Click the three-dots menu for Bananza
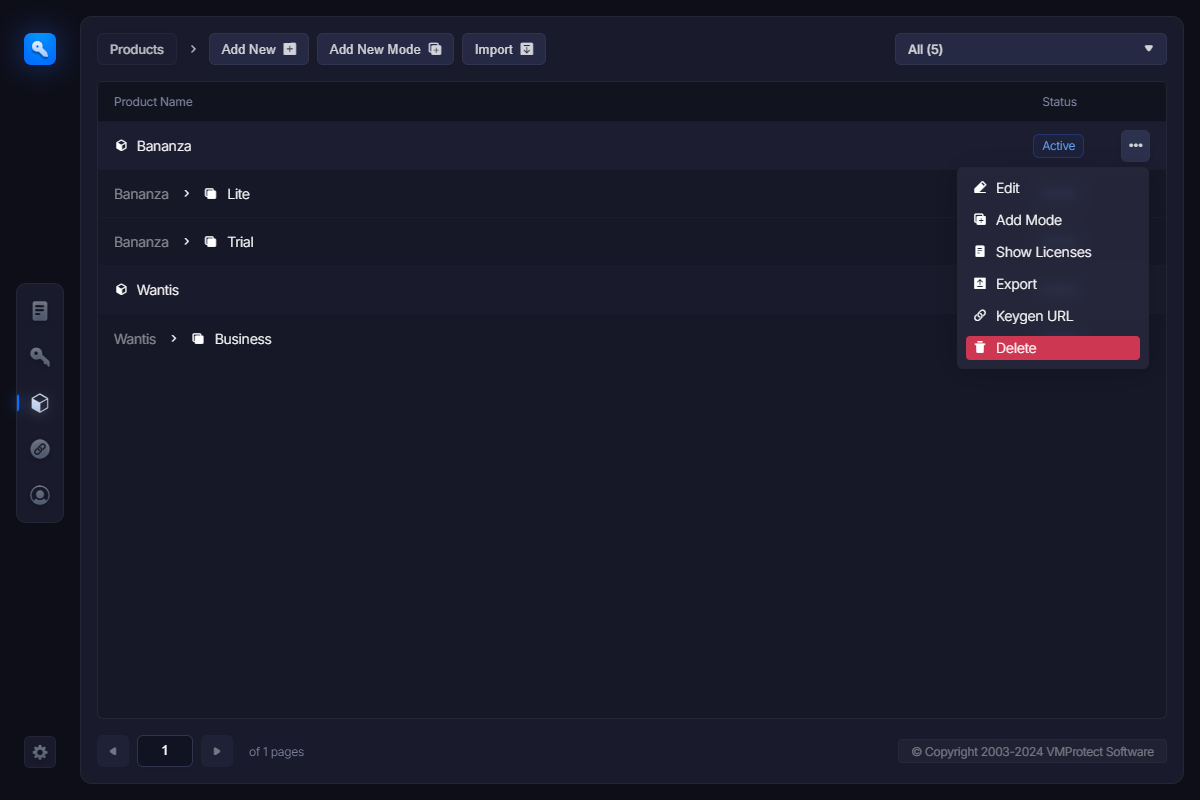Image resolution: width=1200 pixels, height=800 pixels. (x=1135, y=146)
